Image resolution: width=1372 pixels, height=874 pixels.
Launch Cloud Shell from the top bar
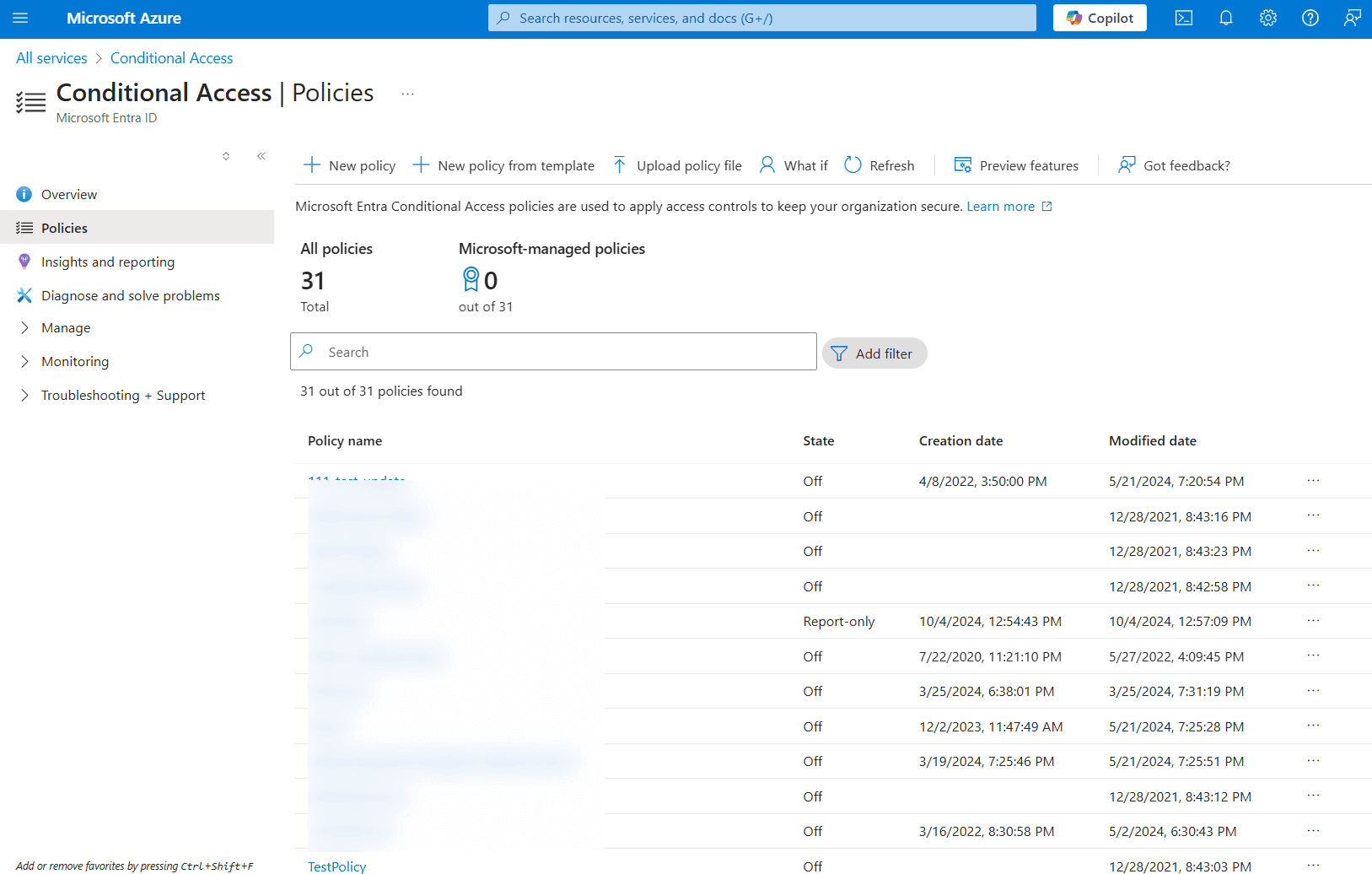(1183, 18)
